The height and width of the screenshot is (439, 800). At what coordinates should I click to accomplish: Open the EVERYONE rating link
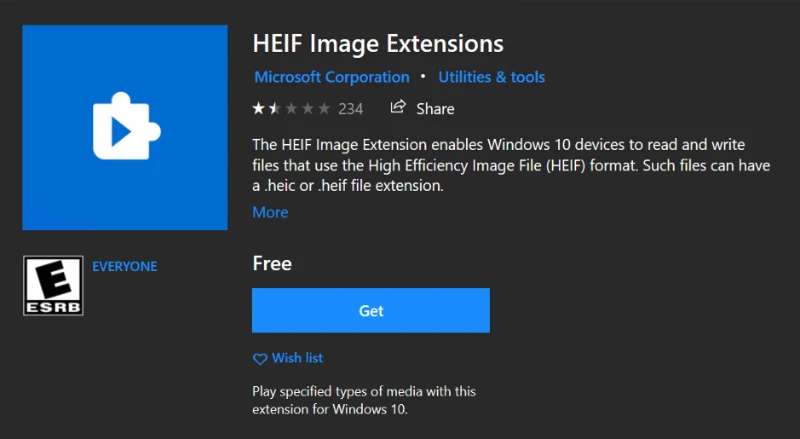[x=124, y=266]
